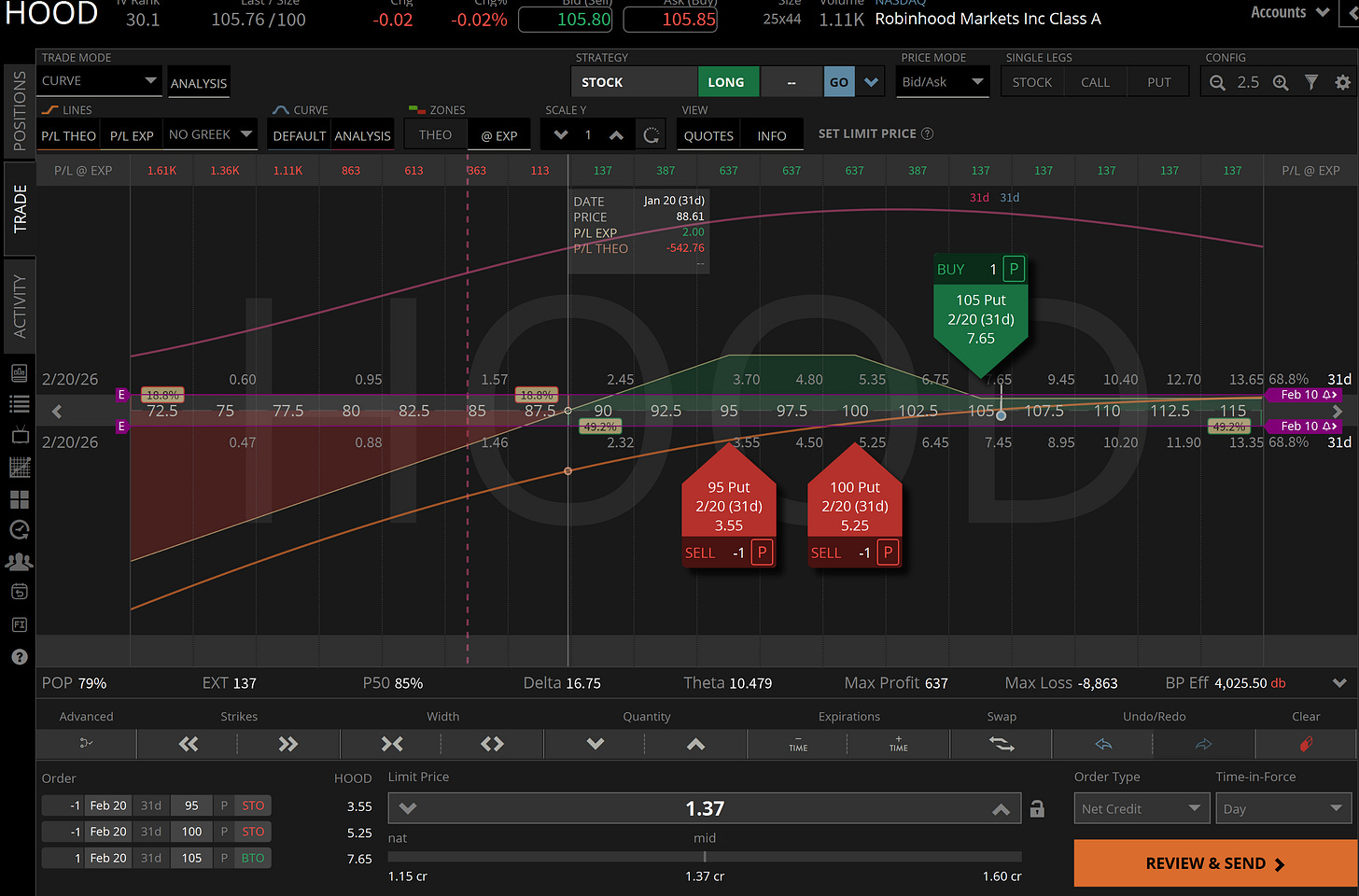Decrease Scale Y value
This screenshot has width=1359, height=896.
pyautogui.click(x=561, y=135)
